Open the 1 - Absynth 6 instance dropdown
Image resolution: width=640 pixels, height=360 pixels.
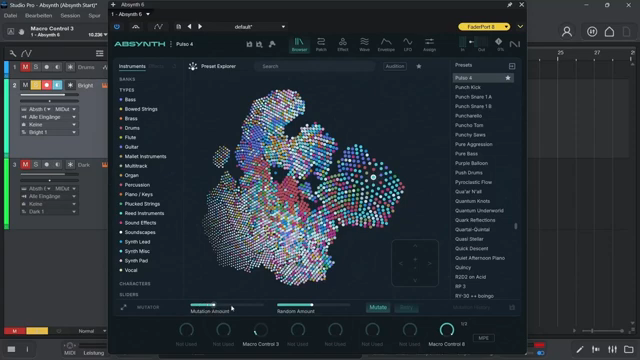click(x=131, y=14)
